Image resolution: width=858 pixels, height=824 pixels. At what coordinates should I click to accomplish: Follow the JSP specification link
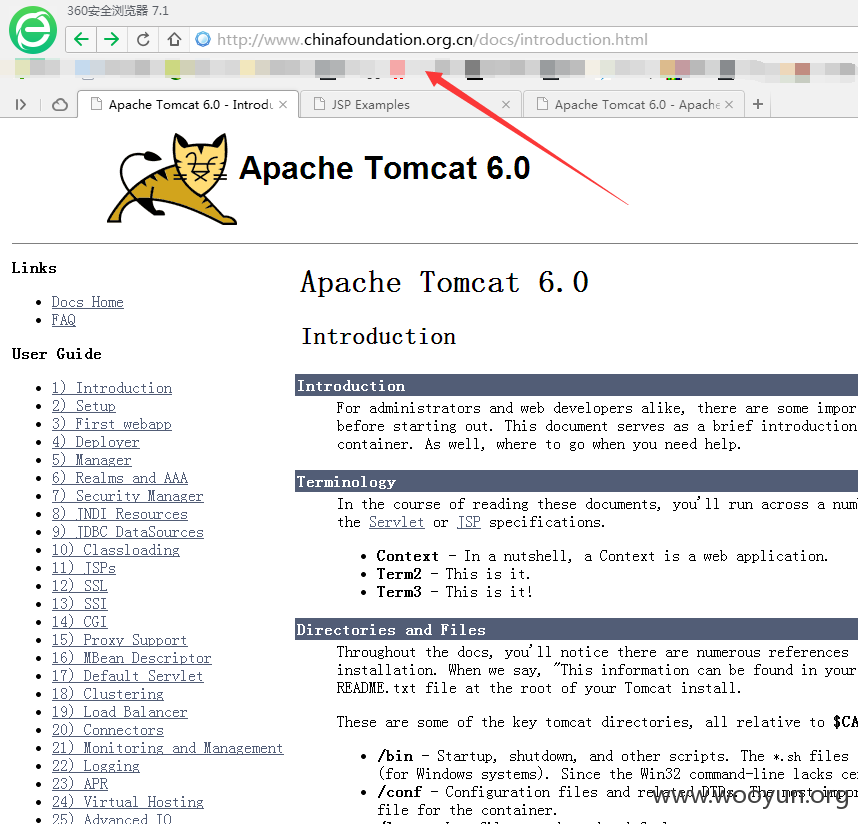click(469, 522)
